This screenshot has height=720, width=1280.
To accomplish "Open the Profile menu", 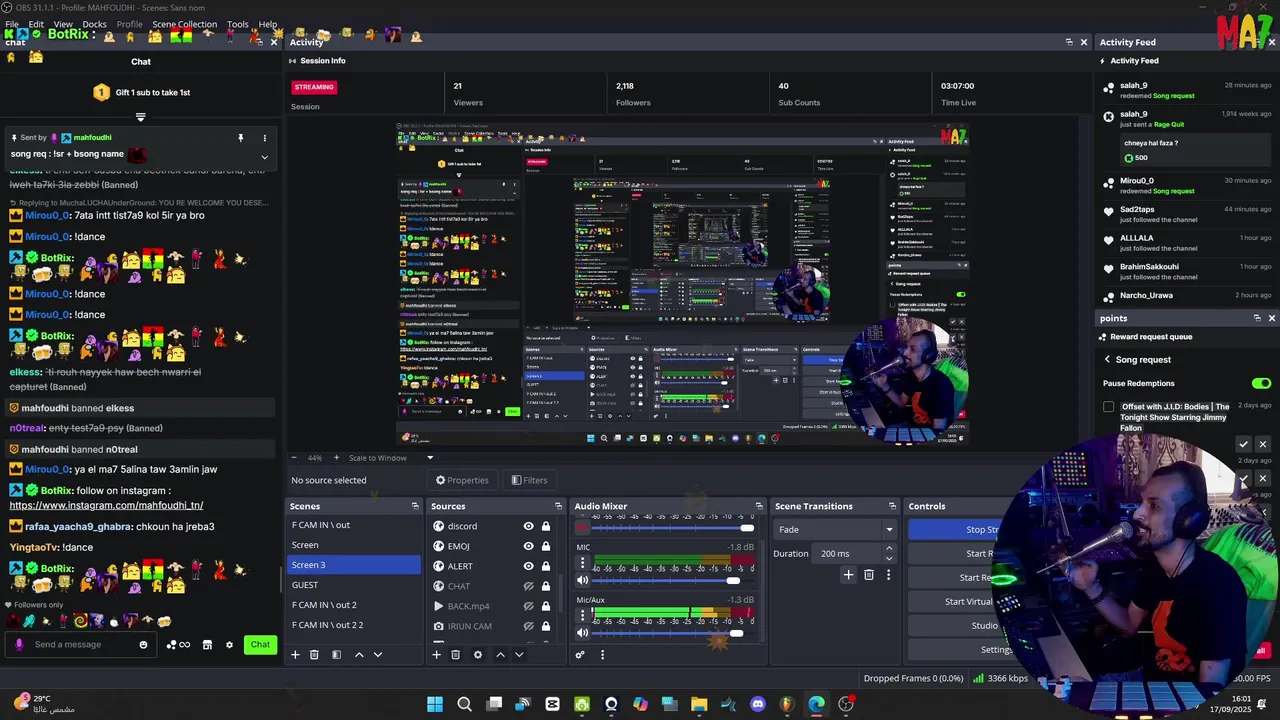I will (x=129, y=24).
